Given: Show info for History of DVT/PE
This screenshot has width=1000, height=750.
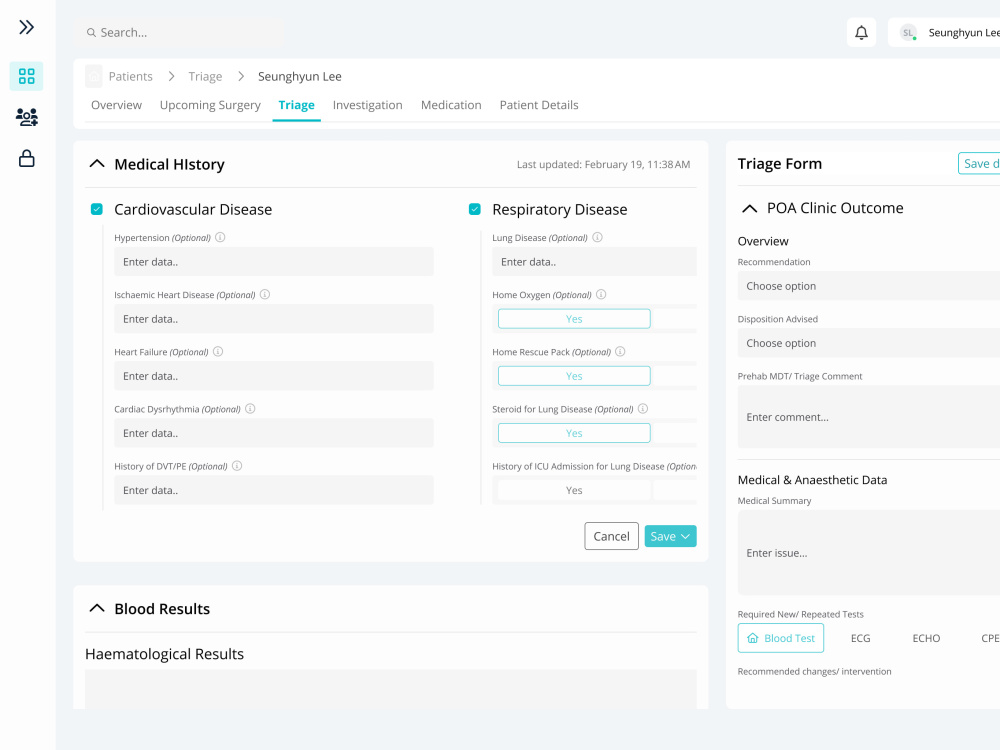Looking at the screenshot, I should pyautogui.click(x=237, y=466).
